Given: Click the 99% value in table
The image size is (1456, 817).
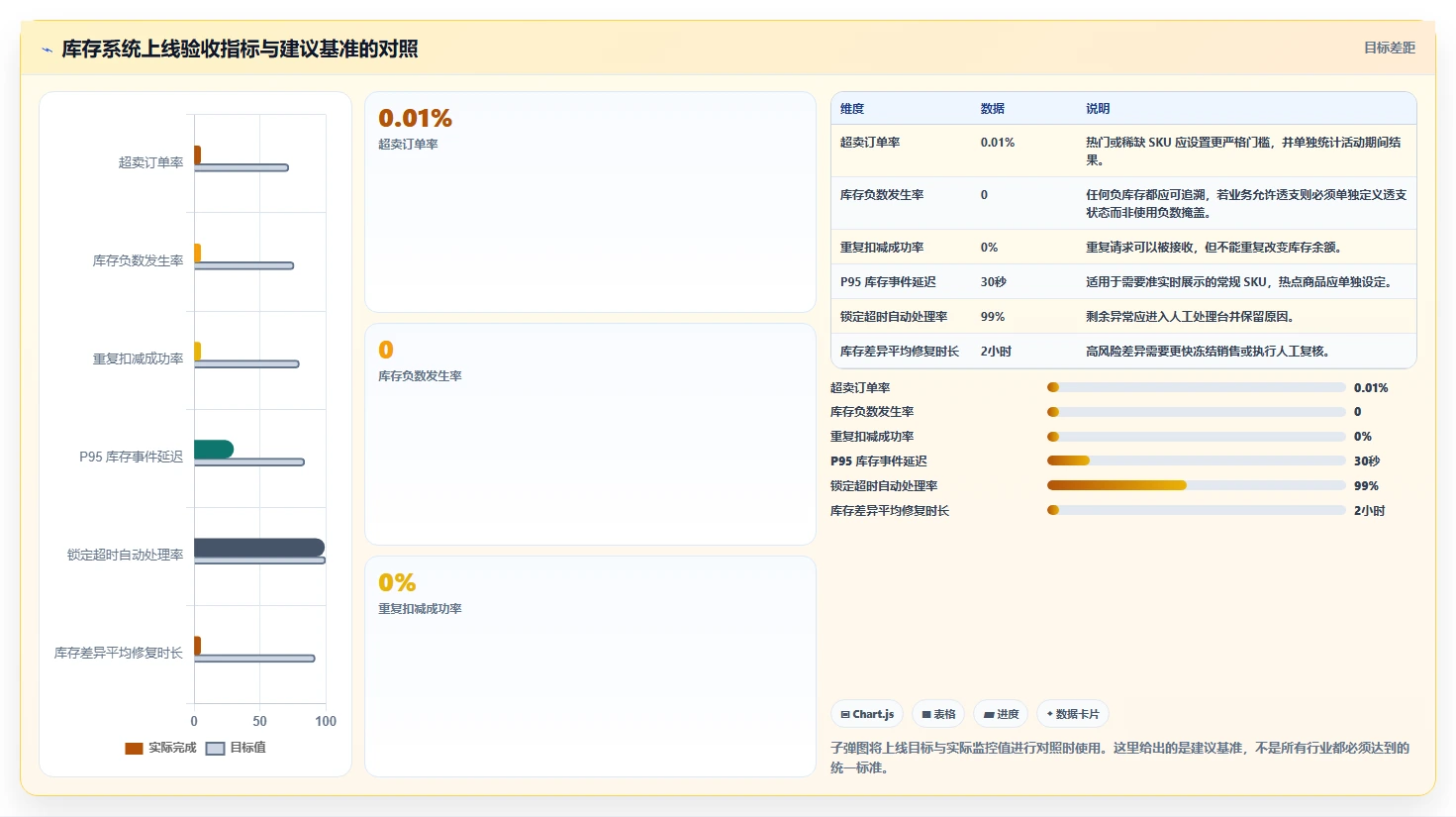Looking at the screenshot, I should point(993,317).
